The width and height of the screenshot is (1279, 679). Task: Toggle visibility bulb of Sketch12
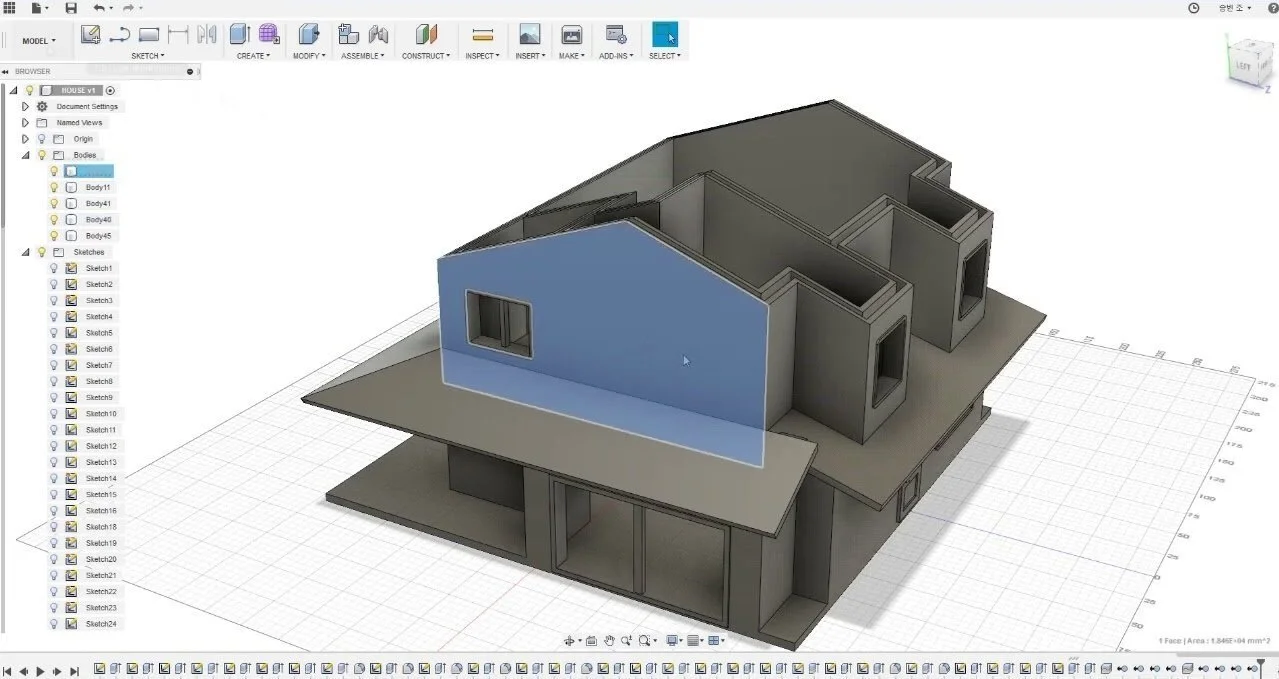point(54,446)
